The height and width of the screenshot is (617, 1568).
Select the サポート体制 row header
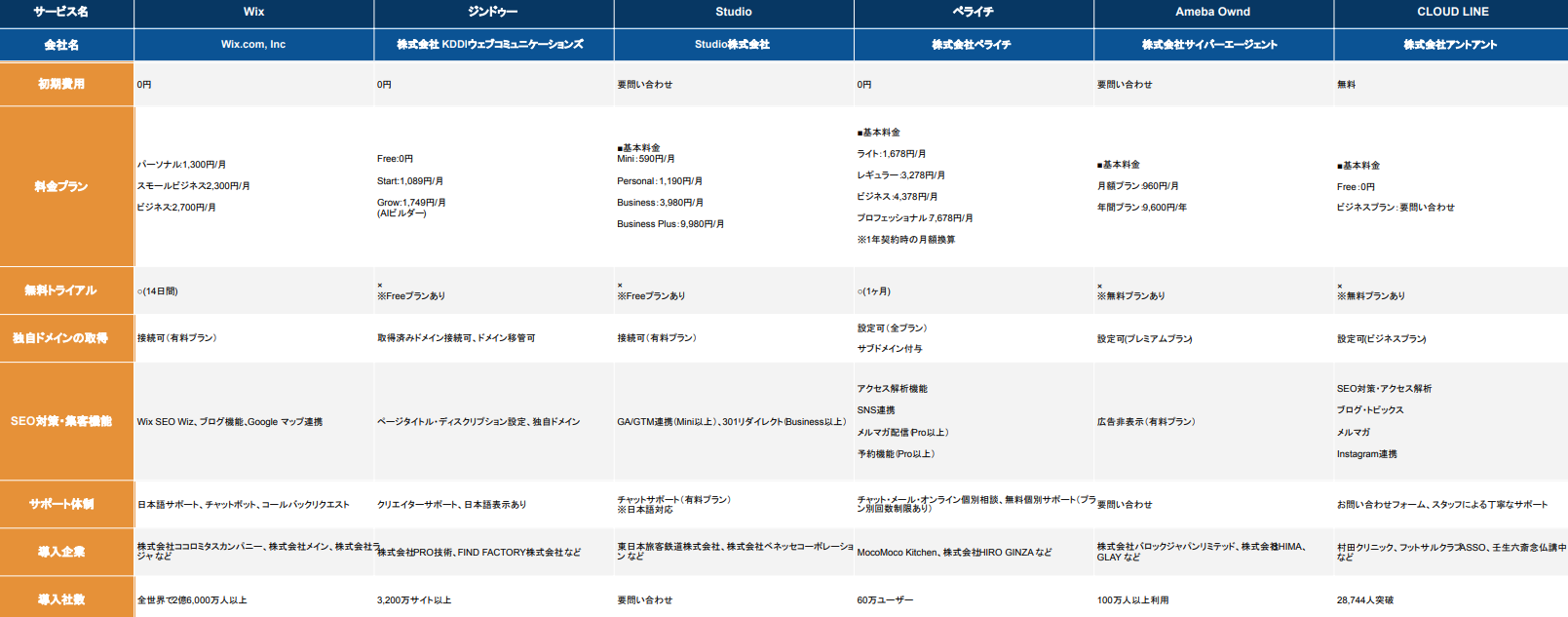point(62,504)
